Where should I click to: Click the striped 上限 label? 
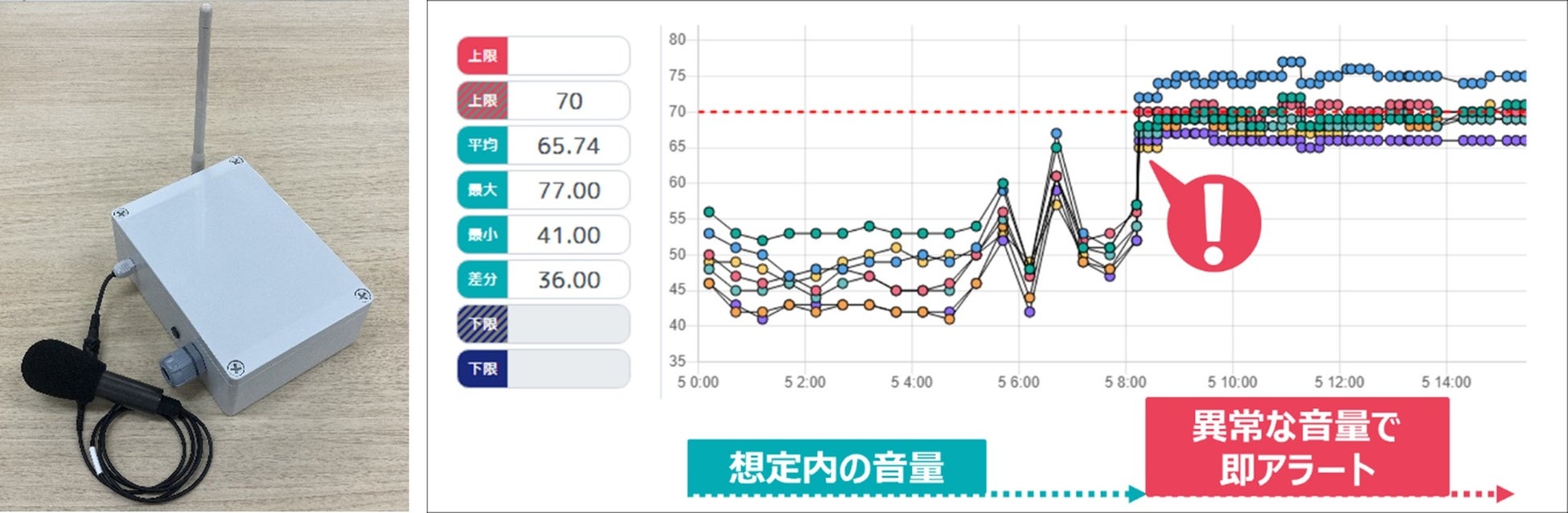[x=482, y=101]
